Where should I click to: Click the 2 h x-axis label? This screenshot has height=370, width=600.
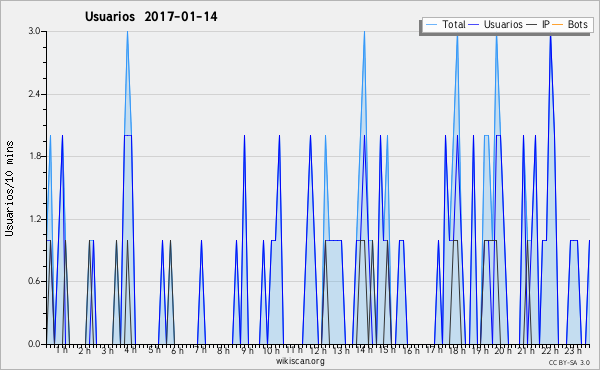pyautogui.click(x=85, y=350)
